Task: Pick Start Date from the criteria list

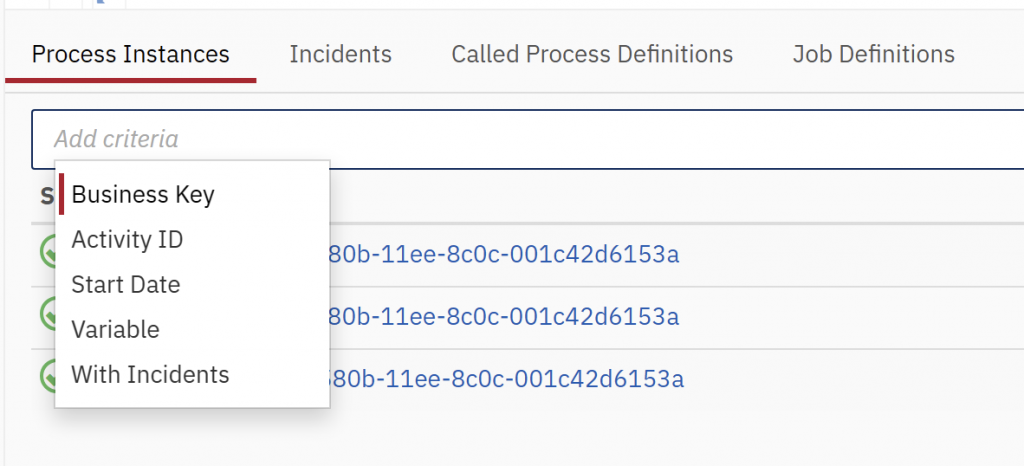Action: pyautogui.click(x=126, y=285)
